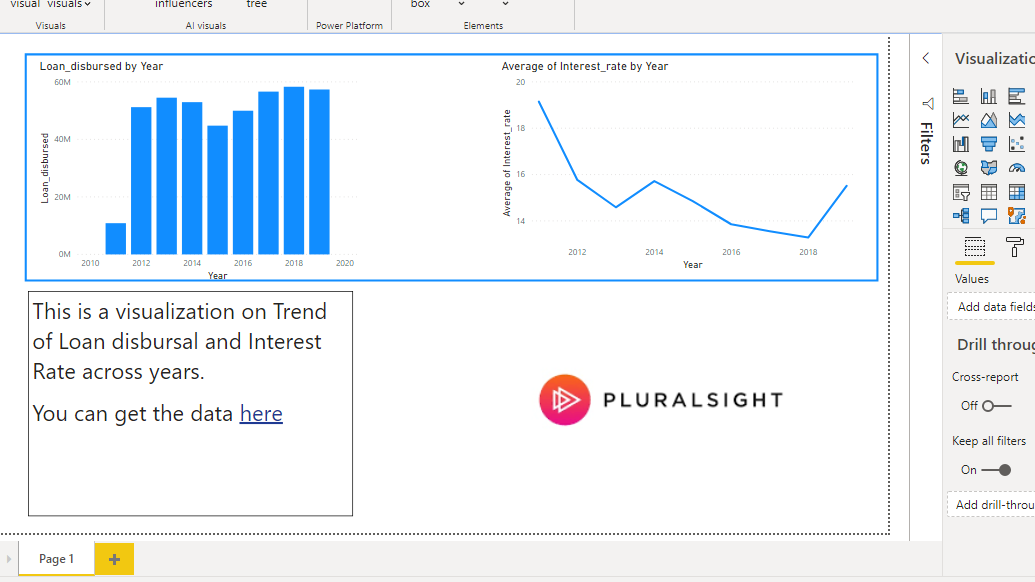1035x582 pixels.
Task: Select the clustered bar chart visual
Action: tap(1017, 96)
